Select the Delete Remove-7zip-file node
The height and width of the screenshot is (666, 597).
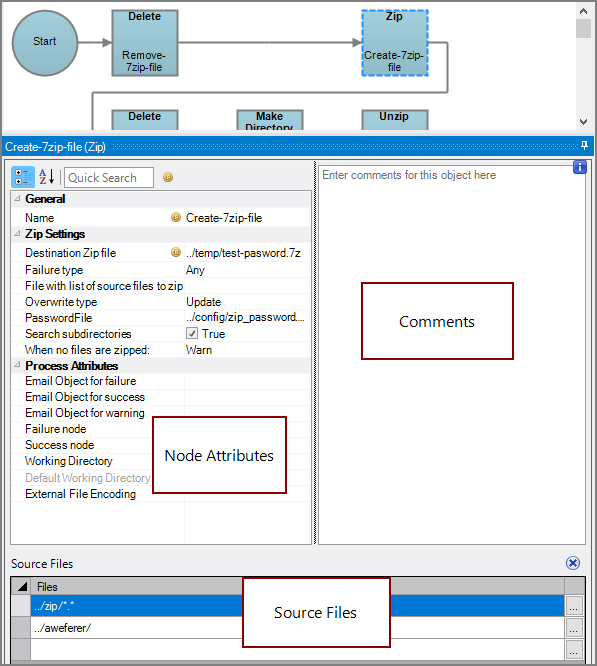[x=145, y=43]
